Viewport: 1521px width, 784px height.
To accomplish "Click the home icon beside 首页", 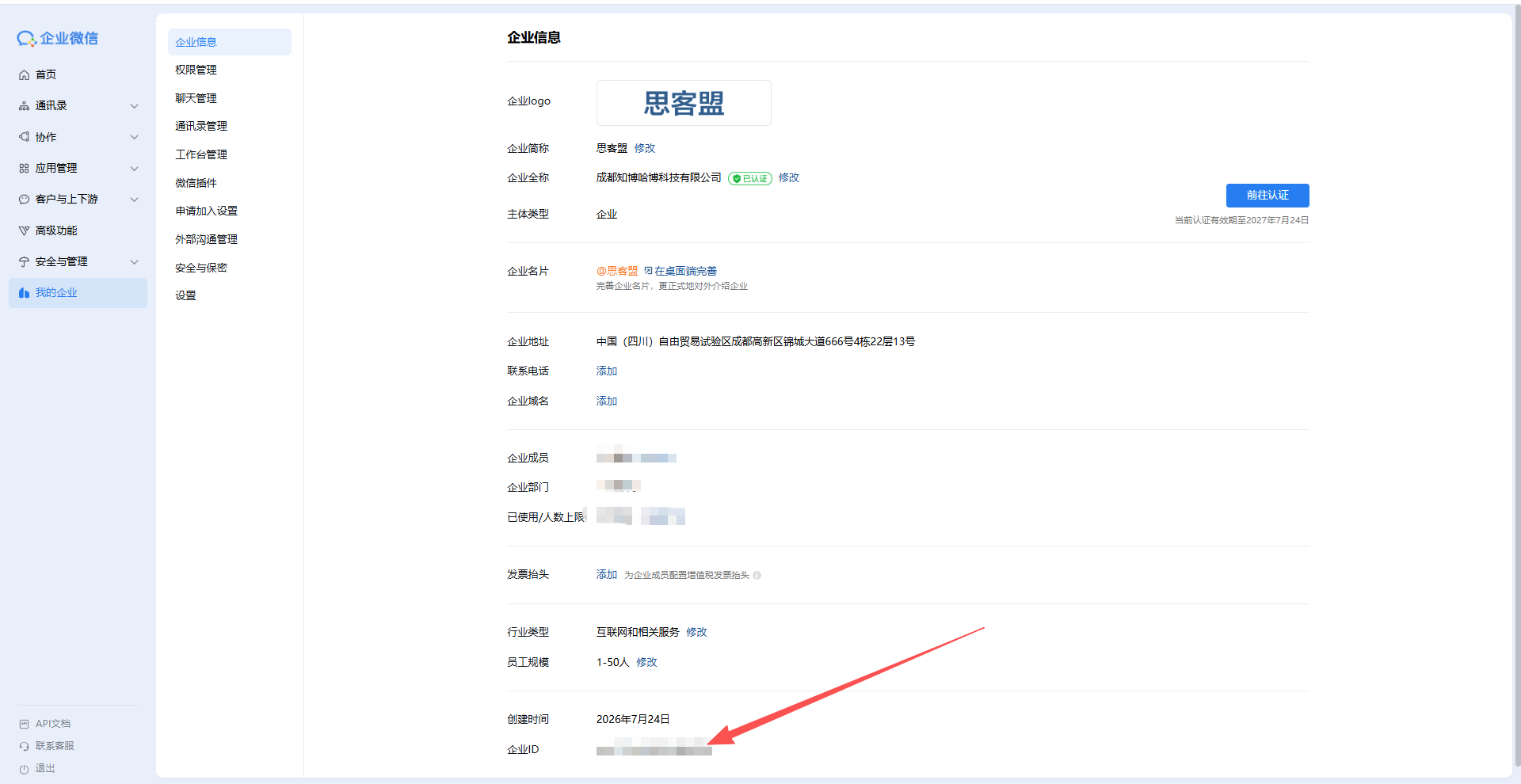I will coord(24,75).
